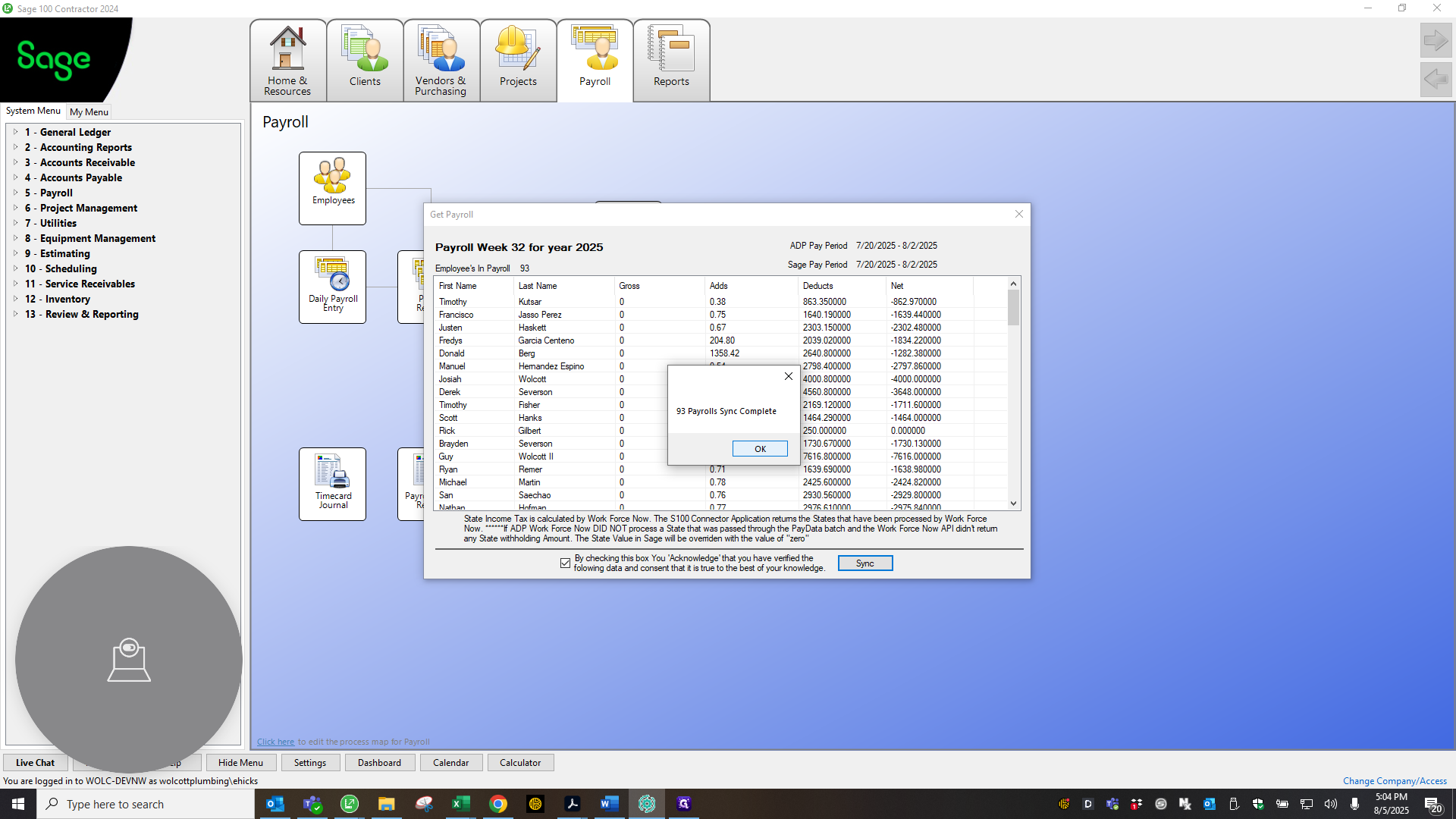Screen dimensions: 1456x819
Task: Click the back navigation arrow
Action: (x=1436, y=79)
